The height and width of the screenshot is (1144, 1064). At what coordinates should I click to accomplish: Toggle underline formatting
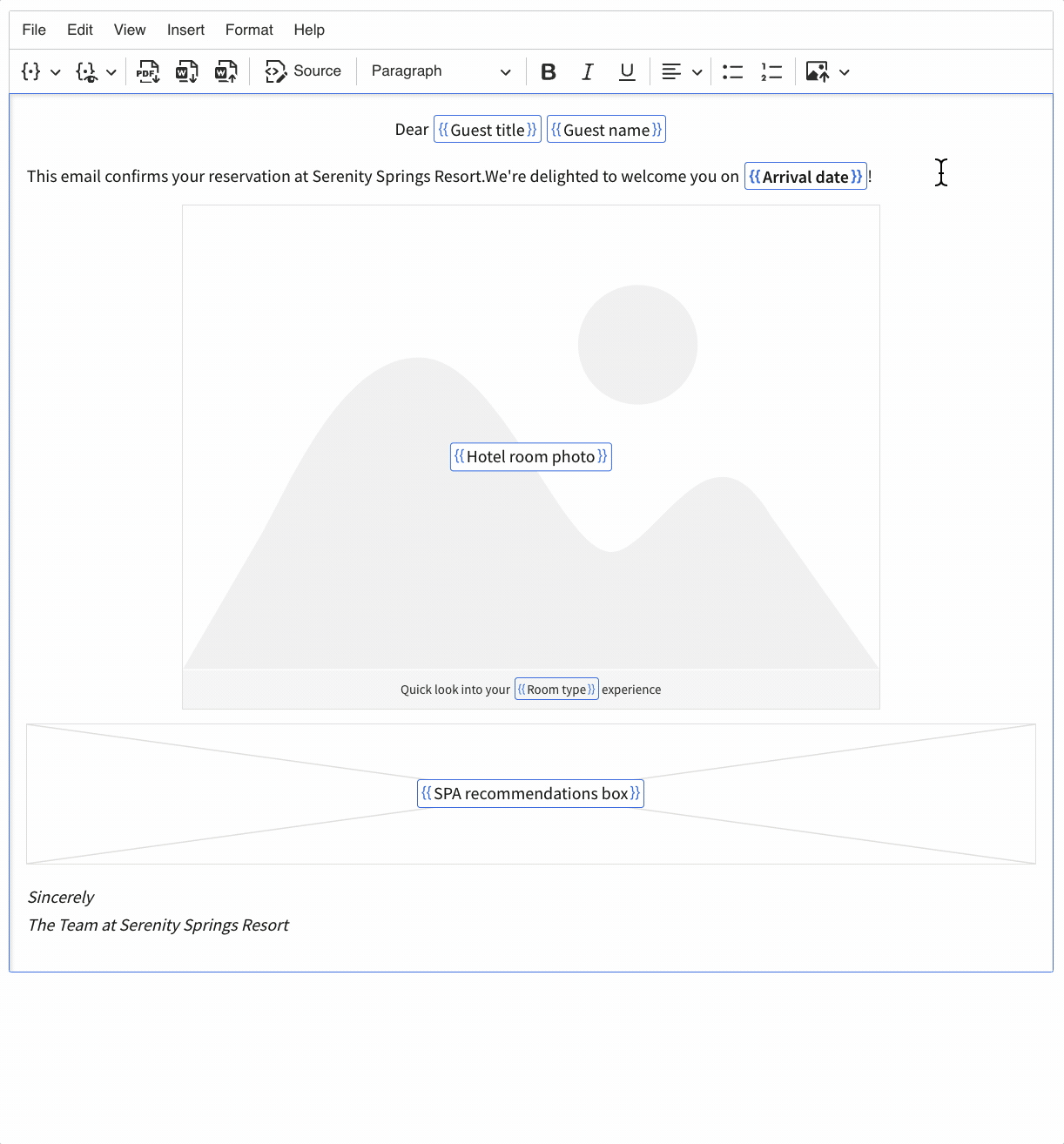[627, 71]
